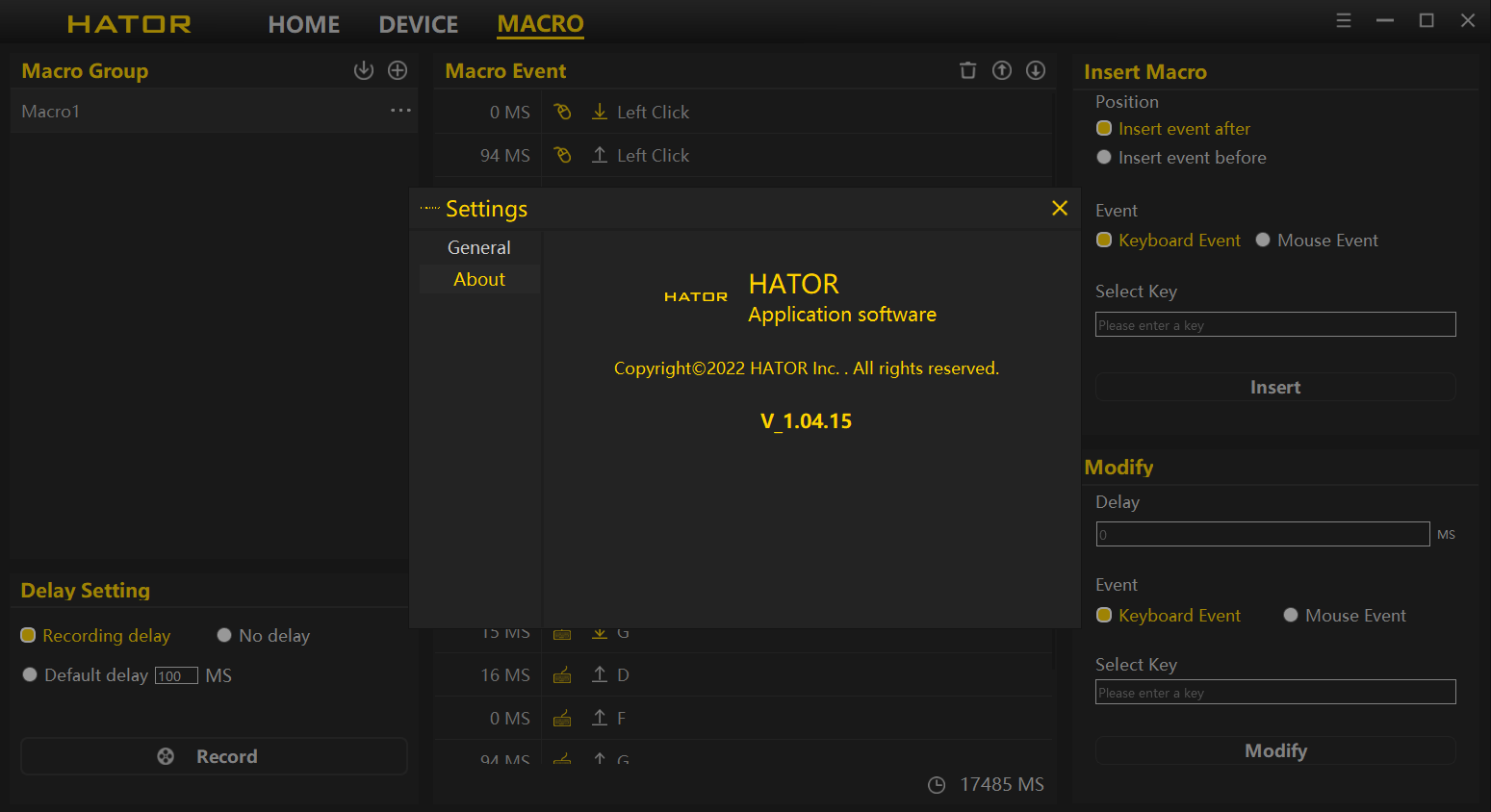Go to HOME tab

click(304, 24)
